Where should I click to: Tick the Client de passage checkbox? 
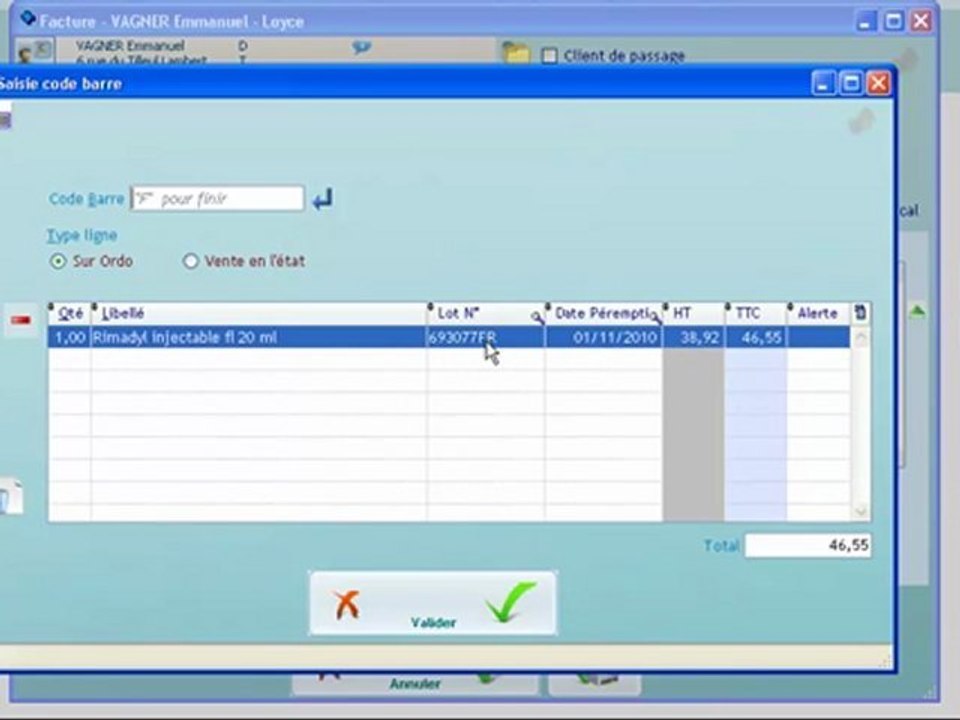click(549, 56)
